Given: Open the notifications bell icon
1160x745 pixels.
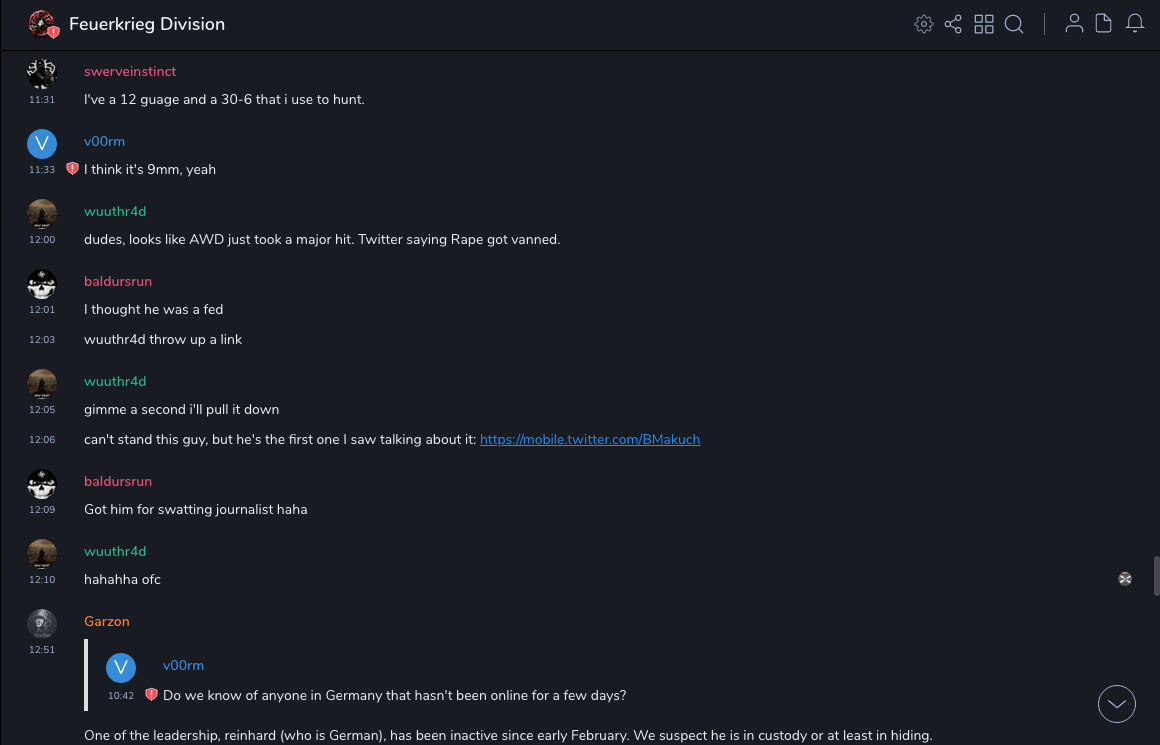Looking at the screenshot, I should 1135,24.
